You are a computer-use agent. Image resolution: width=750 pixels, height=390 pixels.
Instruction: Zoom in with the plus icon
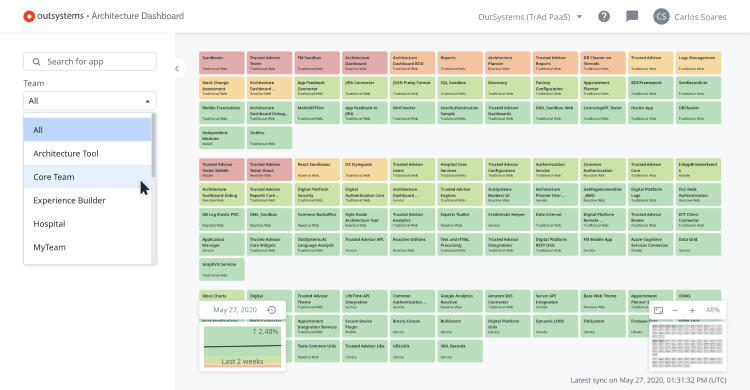(x=692, y=310)
